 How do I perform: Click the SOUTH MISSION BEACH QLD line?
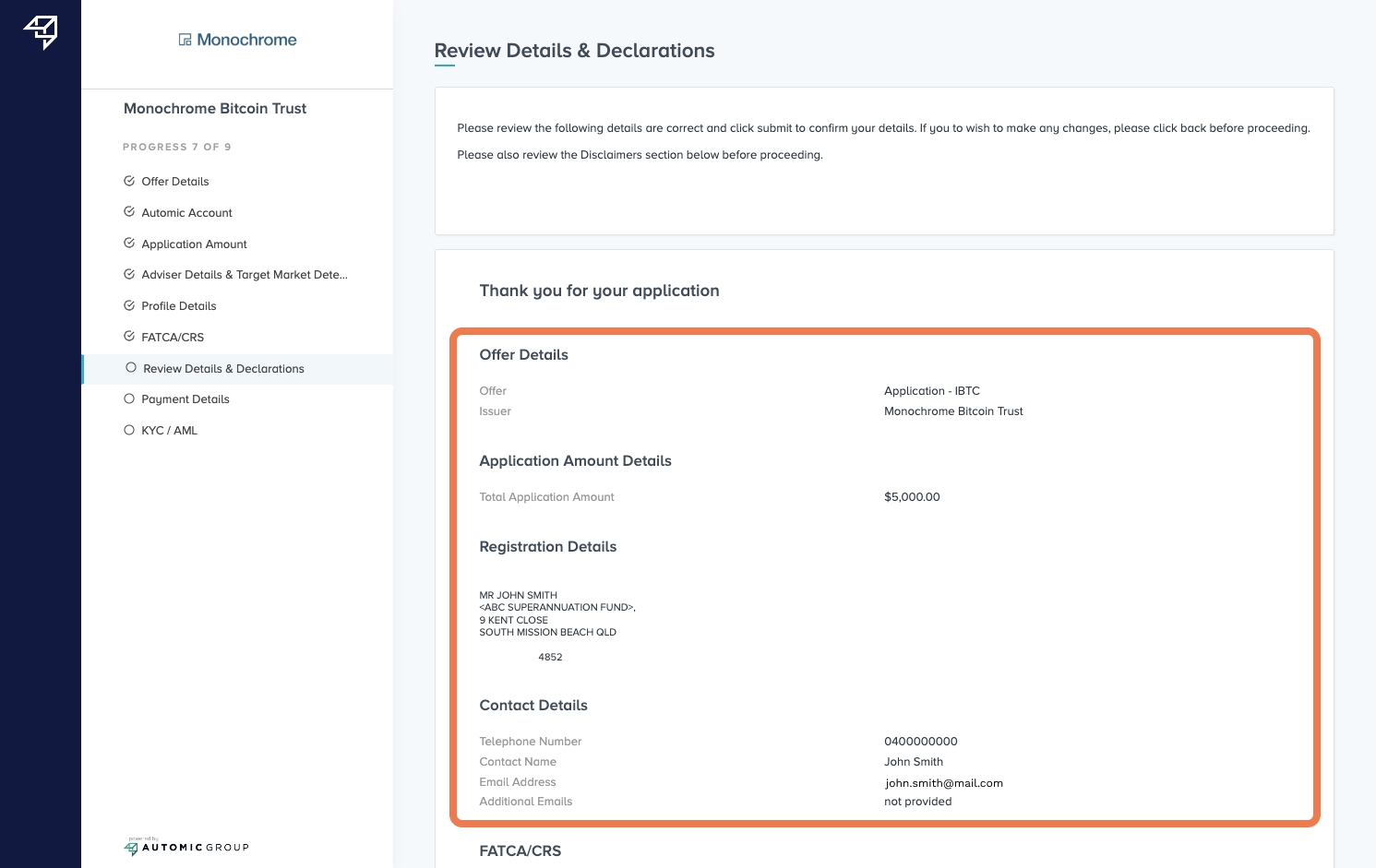548,633
